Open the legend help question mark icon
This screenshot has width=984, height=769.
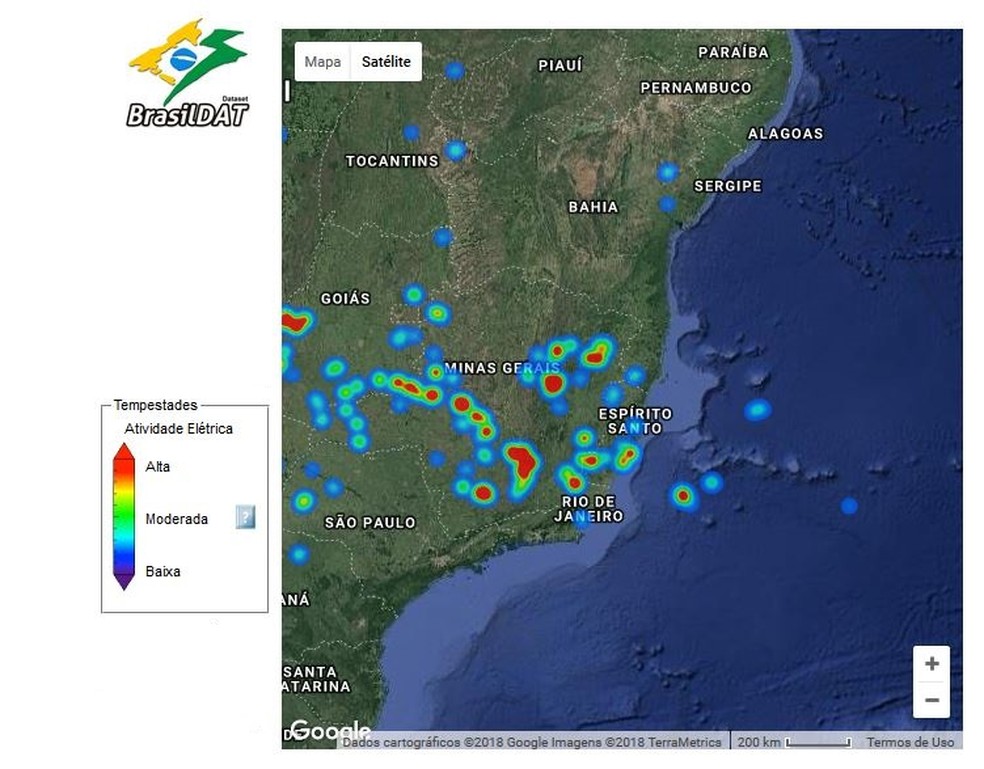(x=245, y=517)
